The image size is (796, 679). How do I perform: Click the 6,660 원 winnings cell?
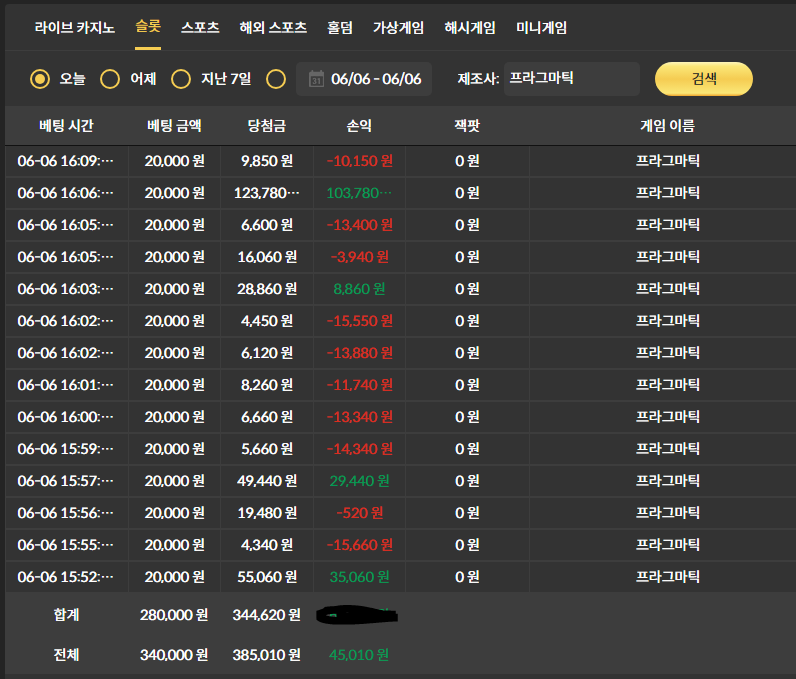tap(267, 417)
